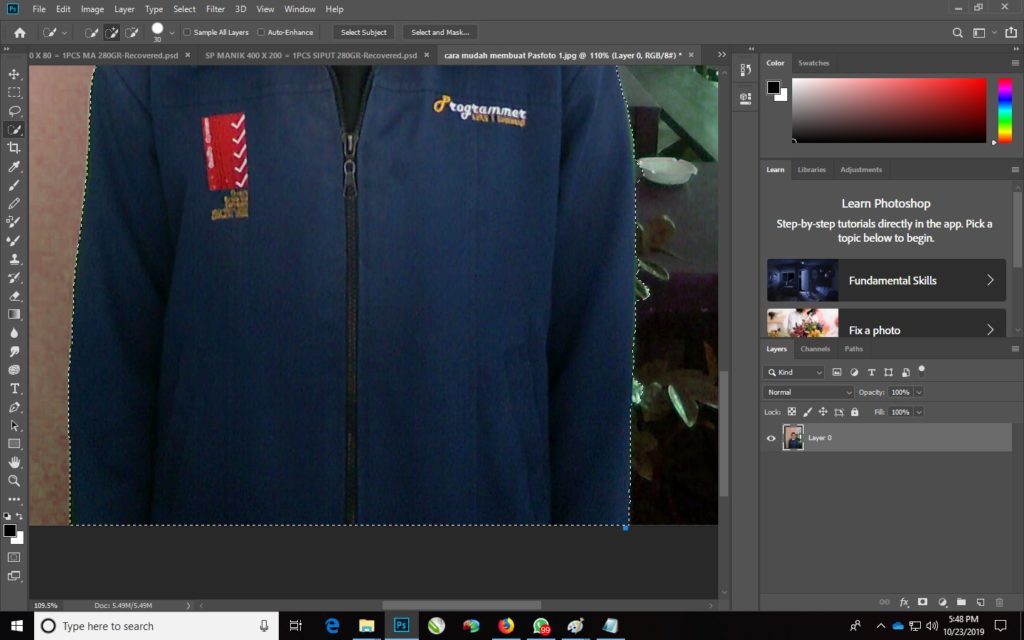Viewport: 1024px width, 640px height.
Task: Switch to the Swatches tab
Action: (x=814, y=63)
